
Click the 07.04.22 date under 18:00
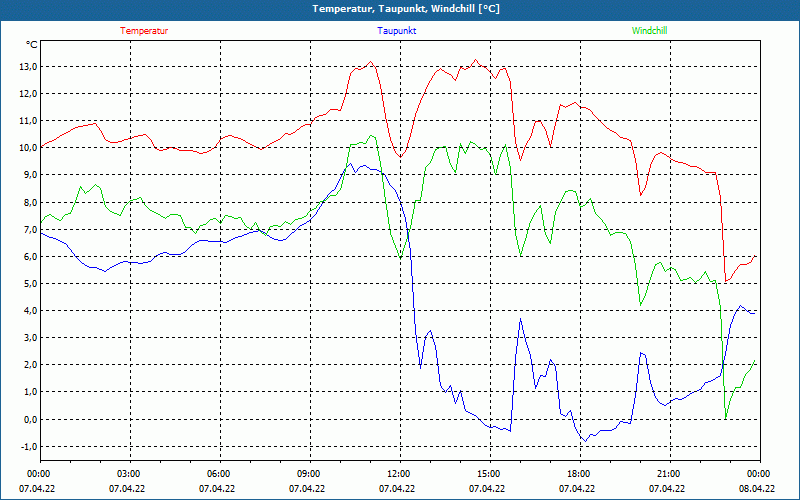point(577,489)
